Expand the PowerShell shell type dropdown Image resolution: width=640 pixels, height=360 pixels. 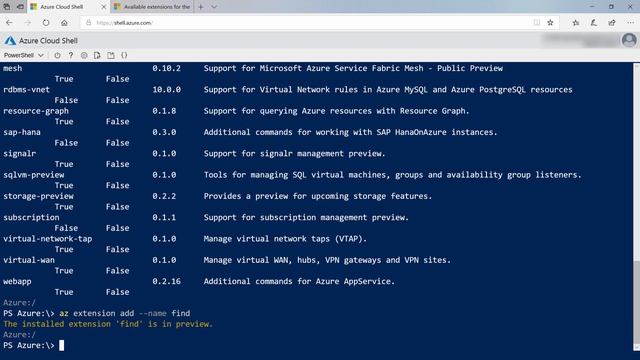(x=24, y=56)
